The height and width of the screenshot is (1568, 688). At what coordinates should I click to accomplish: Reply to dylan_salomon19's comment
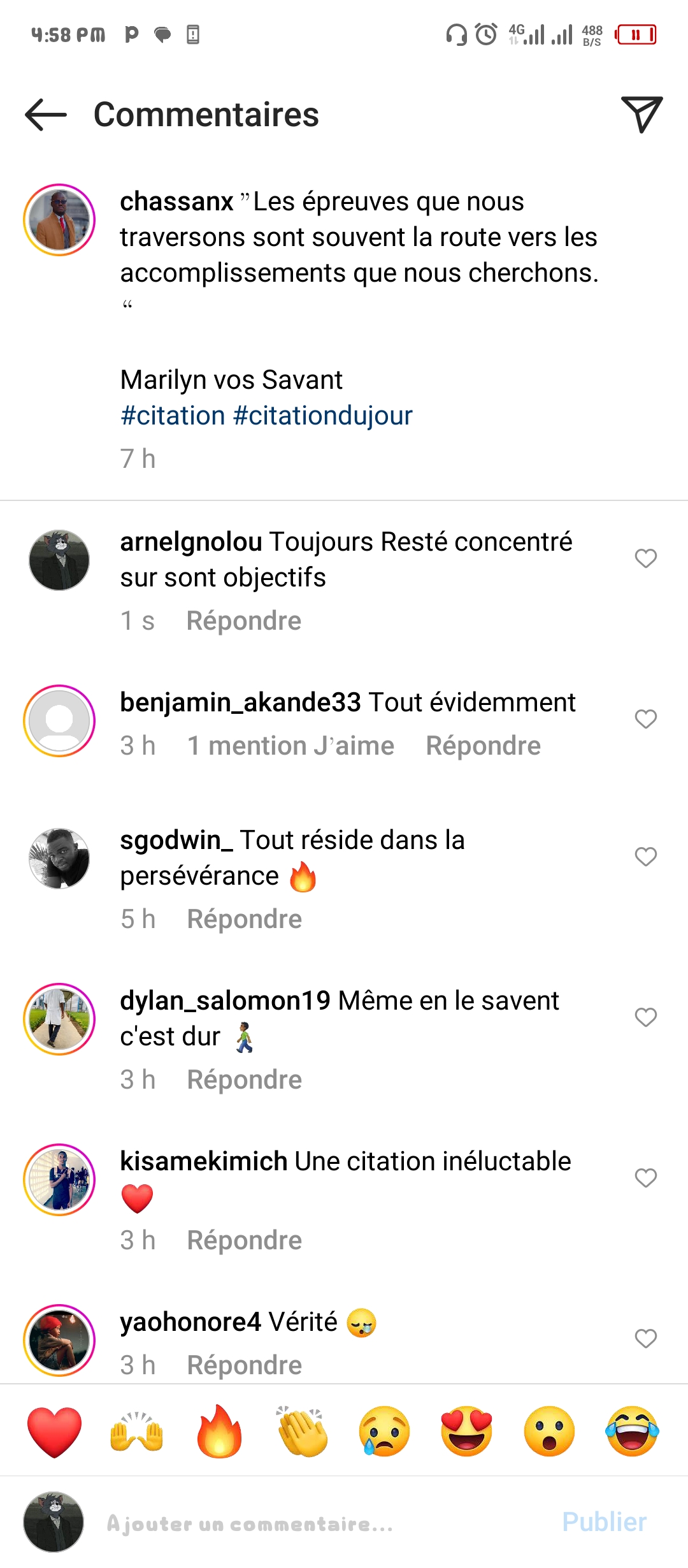point(244,1080)
